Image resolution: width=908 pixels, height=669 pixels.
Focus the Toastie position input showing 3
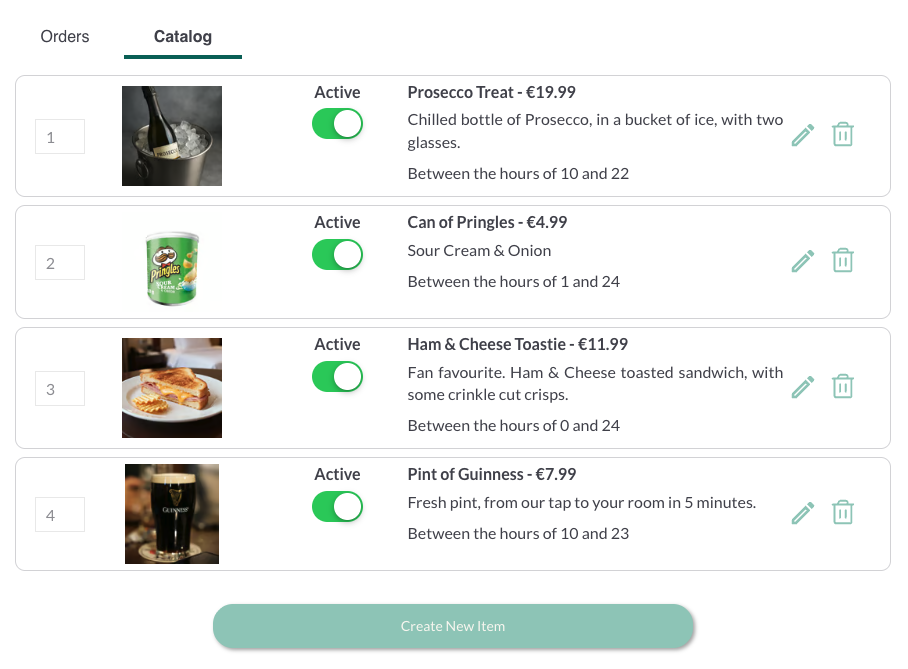(59, 388)
